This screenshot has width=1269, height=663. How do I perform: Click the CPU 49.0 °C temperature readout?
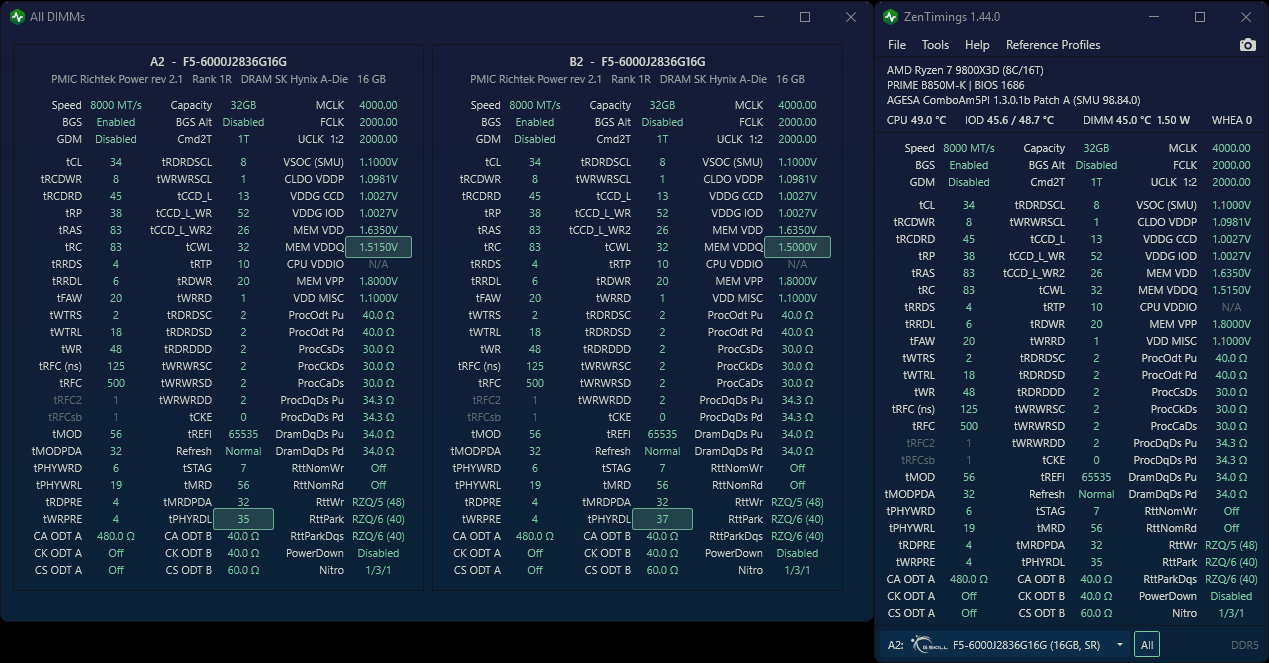click(x=916, y=120)
